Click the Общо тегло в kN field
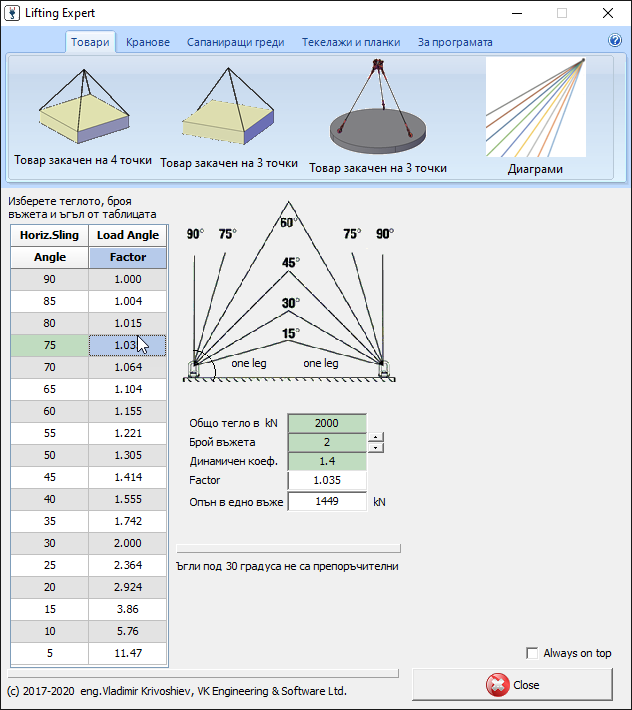Screen dimensions: 632x710 tap(327, 423)
